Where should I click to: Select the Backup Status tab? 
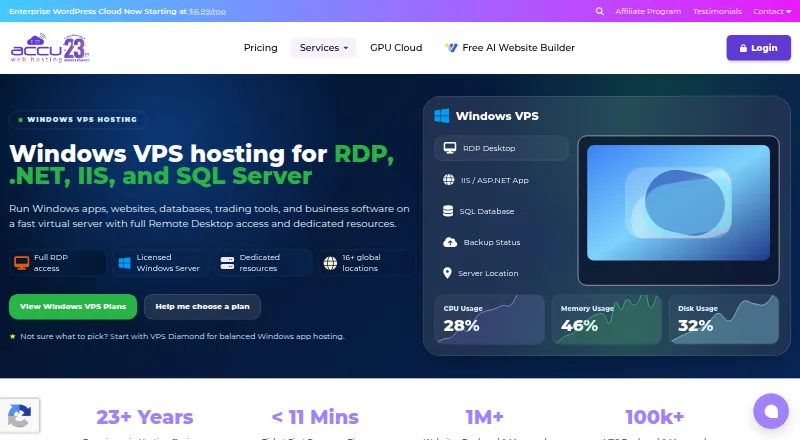501,242
